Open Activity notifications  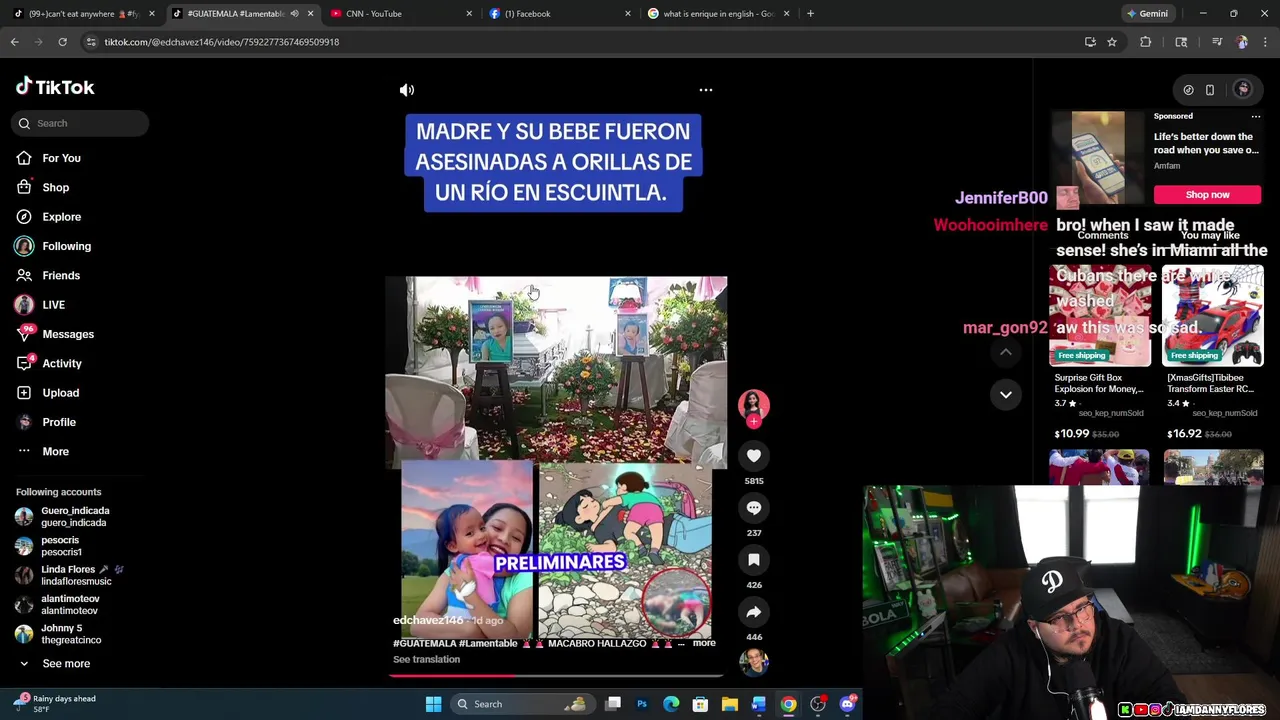(x=62, y=363)
